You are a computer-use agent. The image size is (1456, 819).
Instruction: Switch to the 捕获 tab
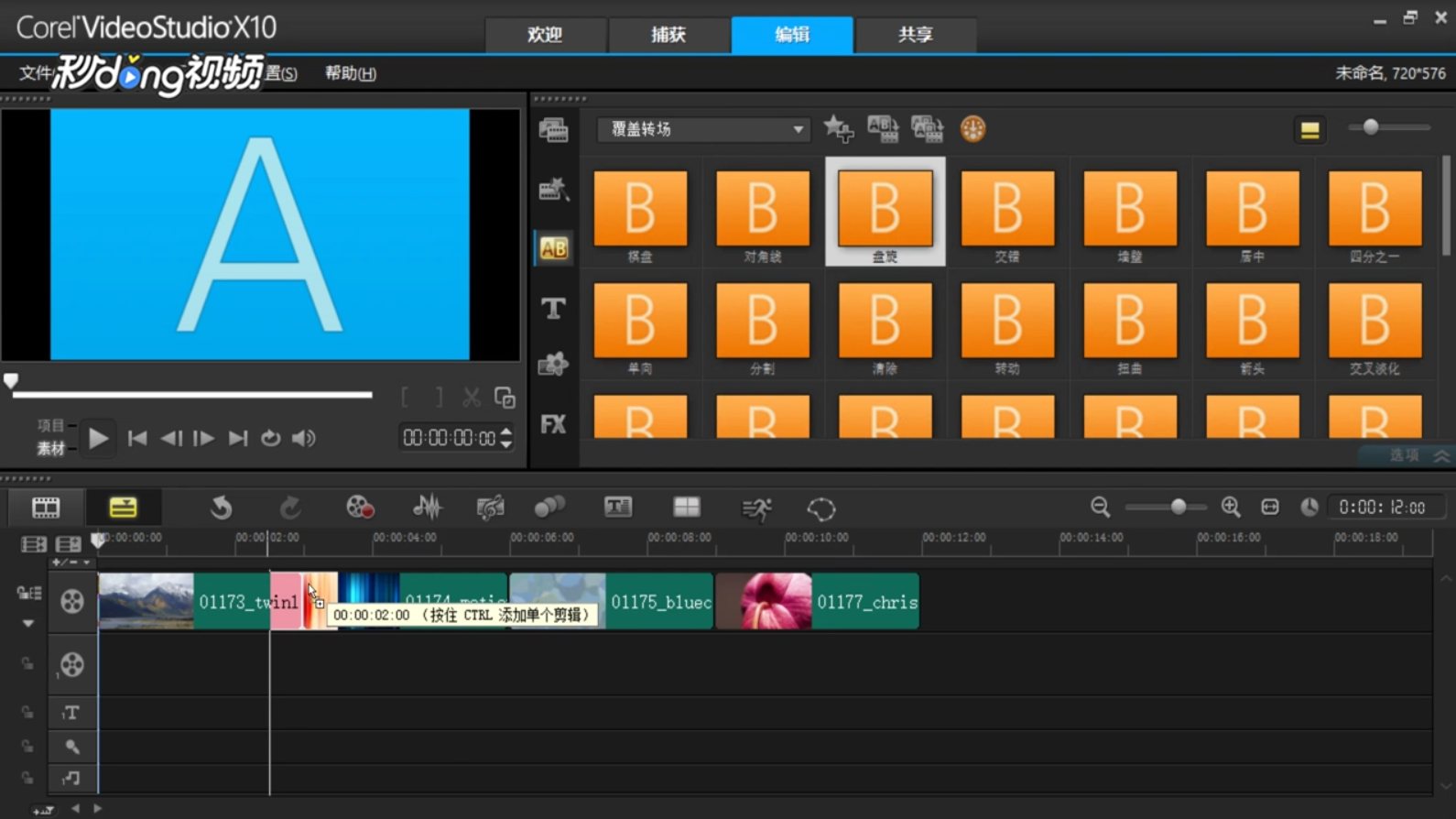click(x=668, y=35)
